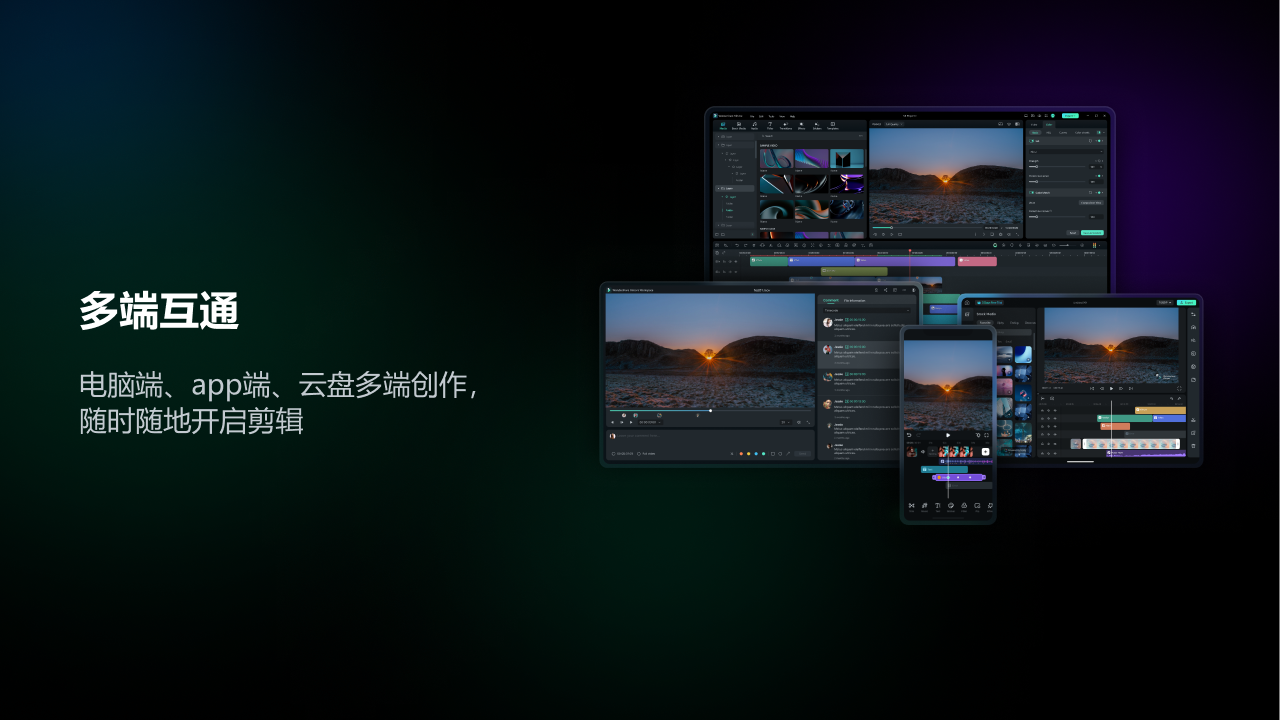Screen dimensions: 1280x720
Task: Click the undo arrow in the mobile editor
Action: pyautogui.click(x=909, y=434)
